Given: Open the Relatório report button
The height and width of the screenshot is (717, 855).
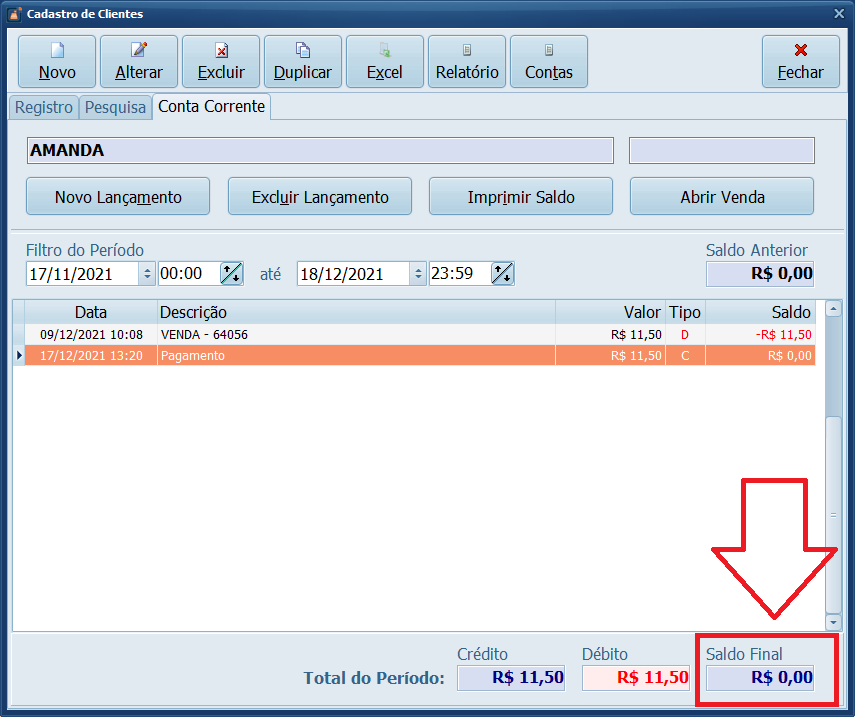Looking at the screenshot, I should pyautogui.click(x=467, y=62).
